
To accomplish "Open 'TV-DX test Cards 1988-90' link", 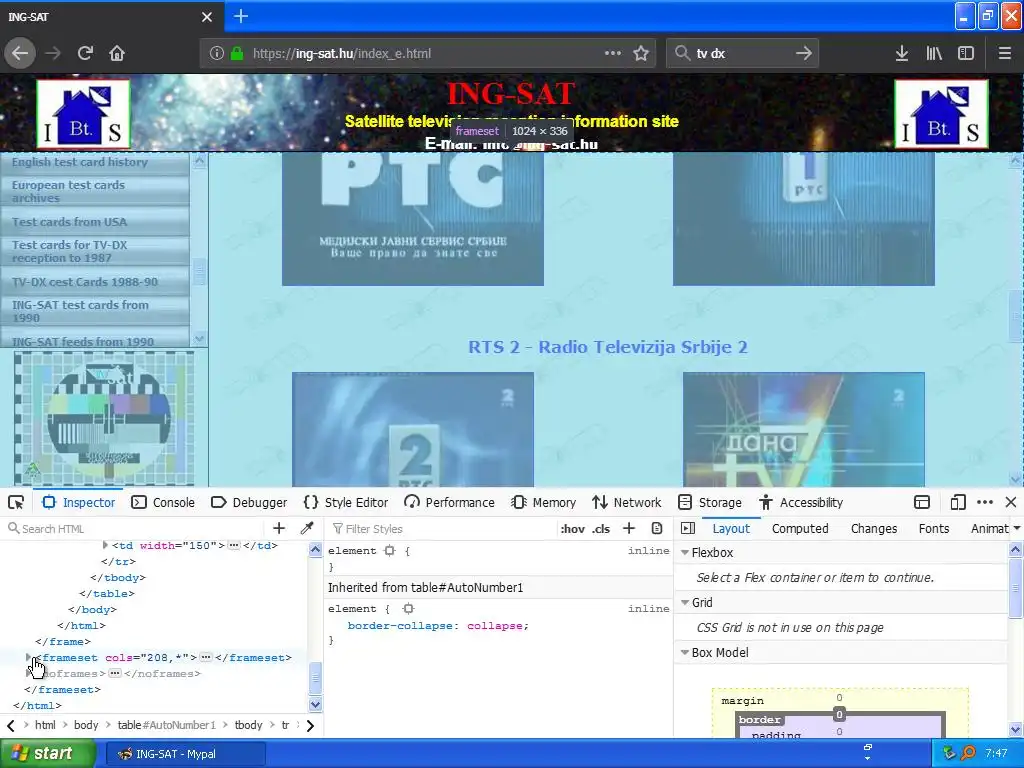I will pos(85,282).
